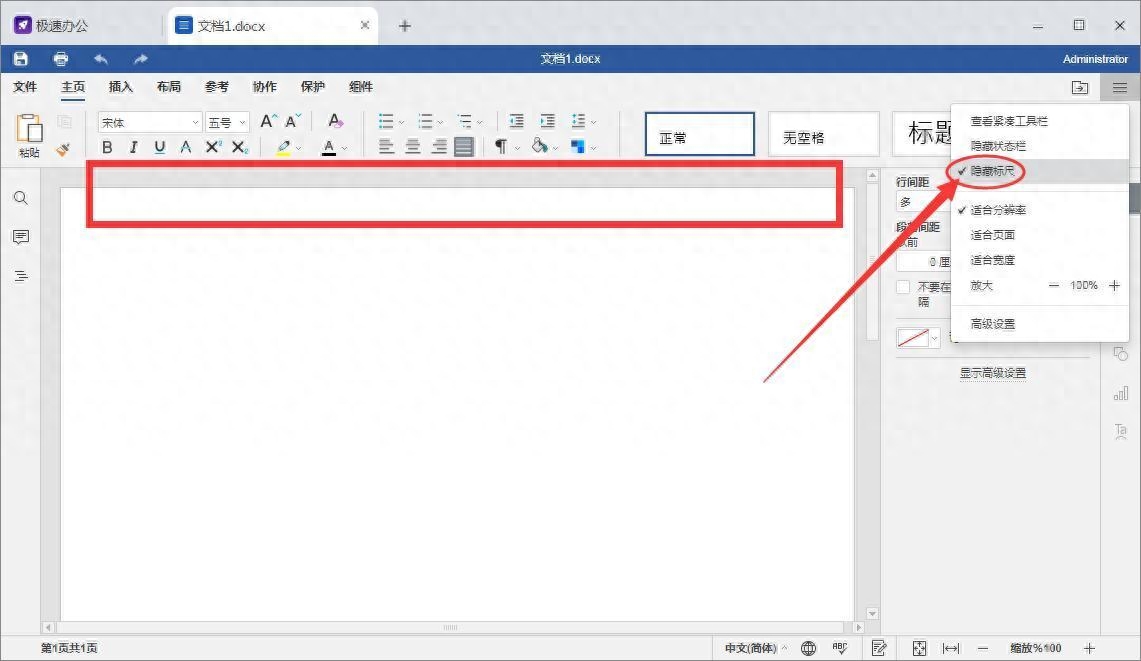The image size is (1141, 661).
Task: Click the Print icon in the title bar
Action: (61, 59)
